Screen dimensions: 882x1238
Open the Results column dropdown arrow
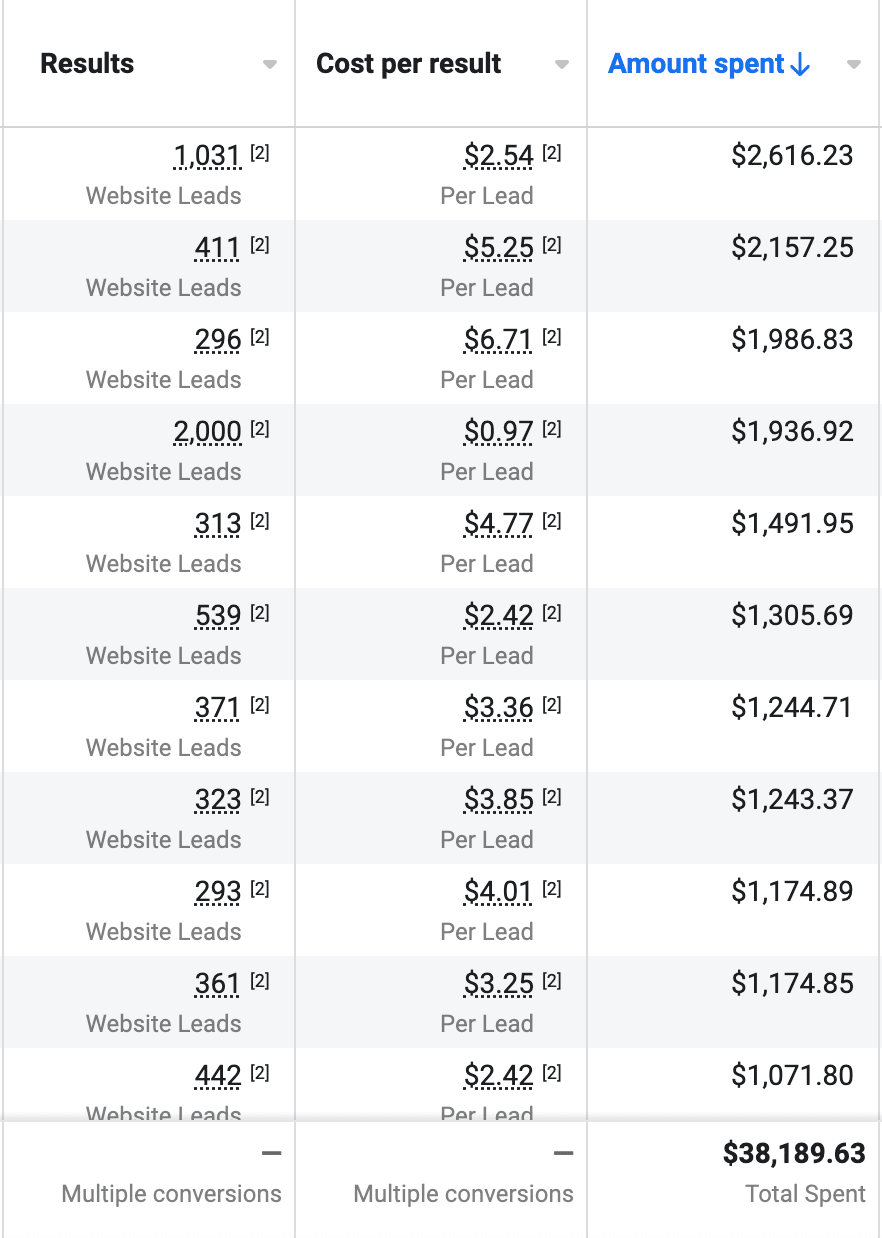(269, 65)
